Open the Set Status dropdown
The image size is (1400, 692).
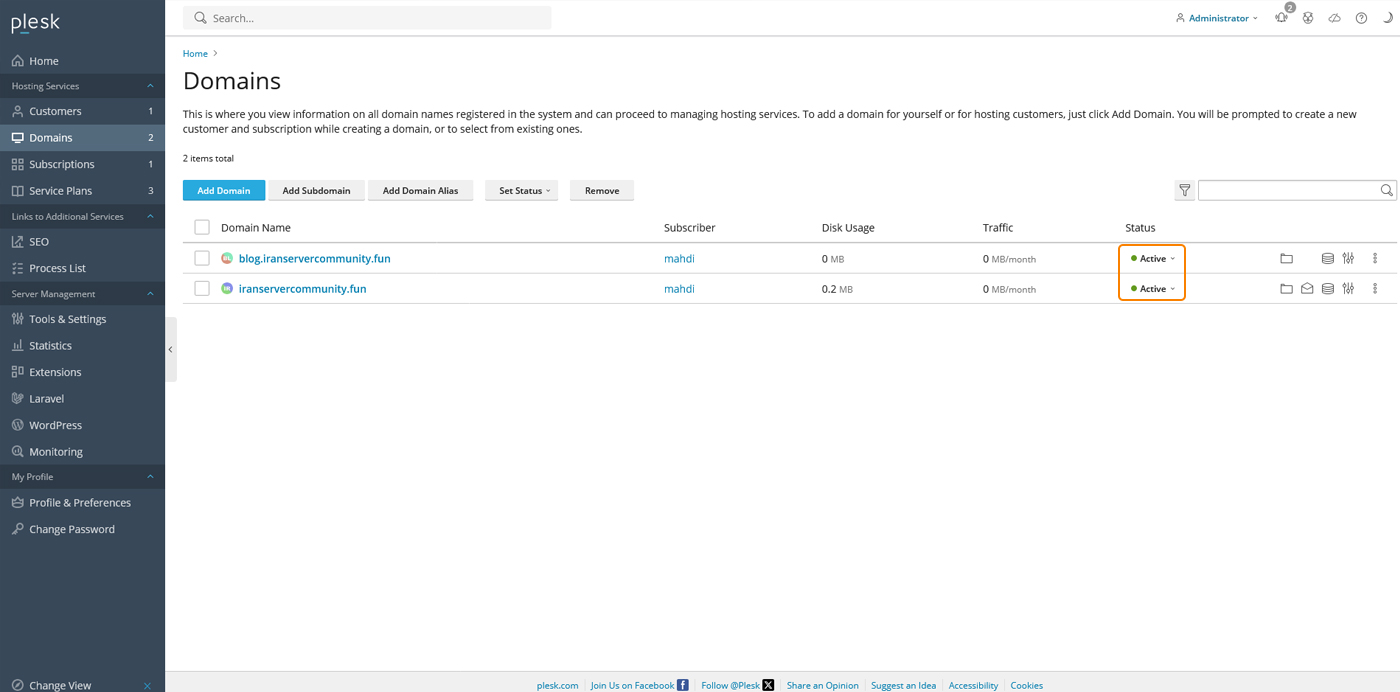click(x=524, y=190)
